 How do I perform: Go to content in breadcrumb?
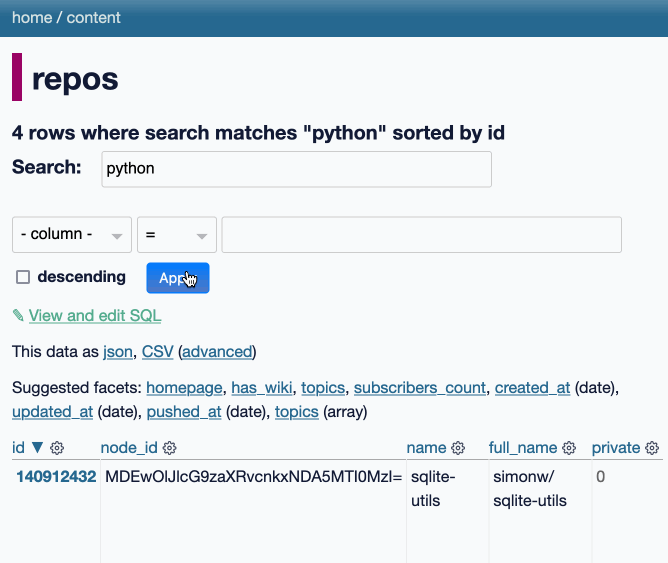[93, 18]
